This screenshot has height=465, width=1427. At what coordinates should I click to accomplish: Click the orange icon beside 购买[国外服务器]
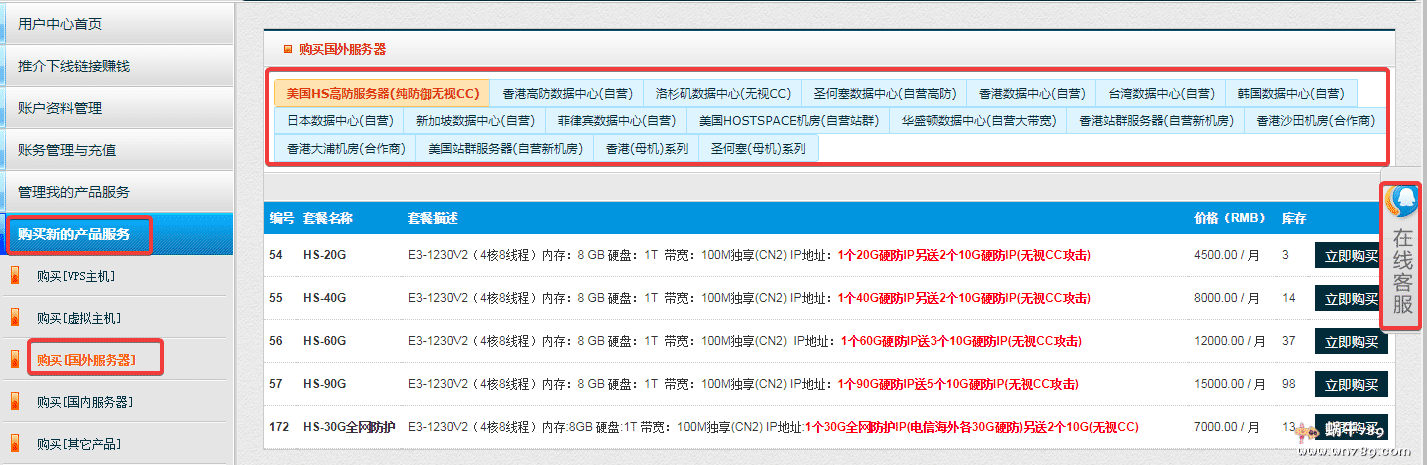coord(14,360)
